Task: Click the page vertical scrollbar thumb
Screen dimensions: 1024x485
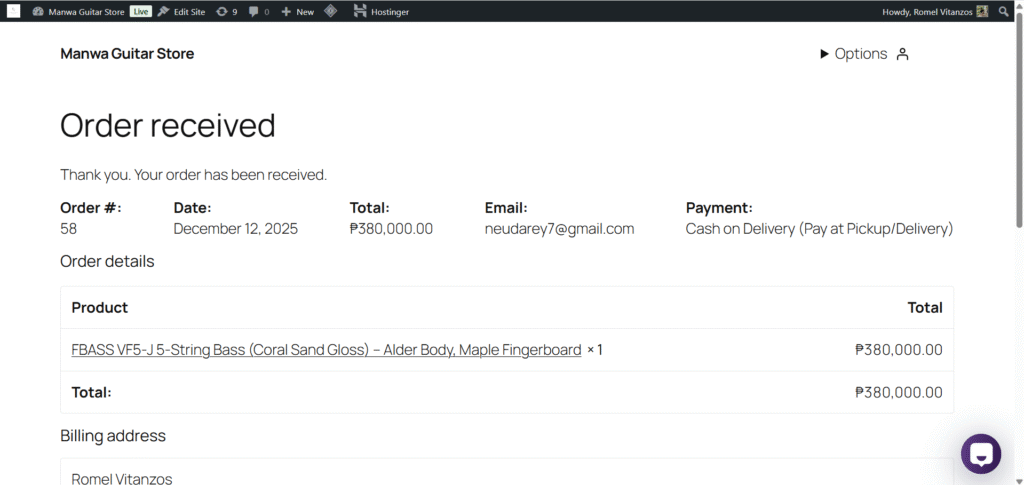Action: [1018, 120]
